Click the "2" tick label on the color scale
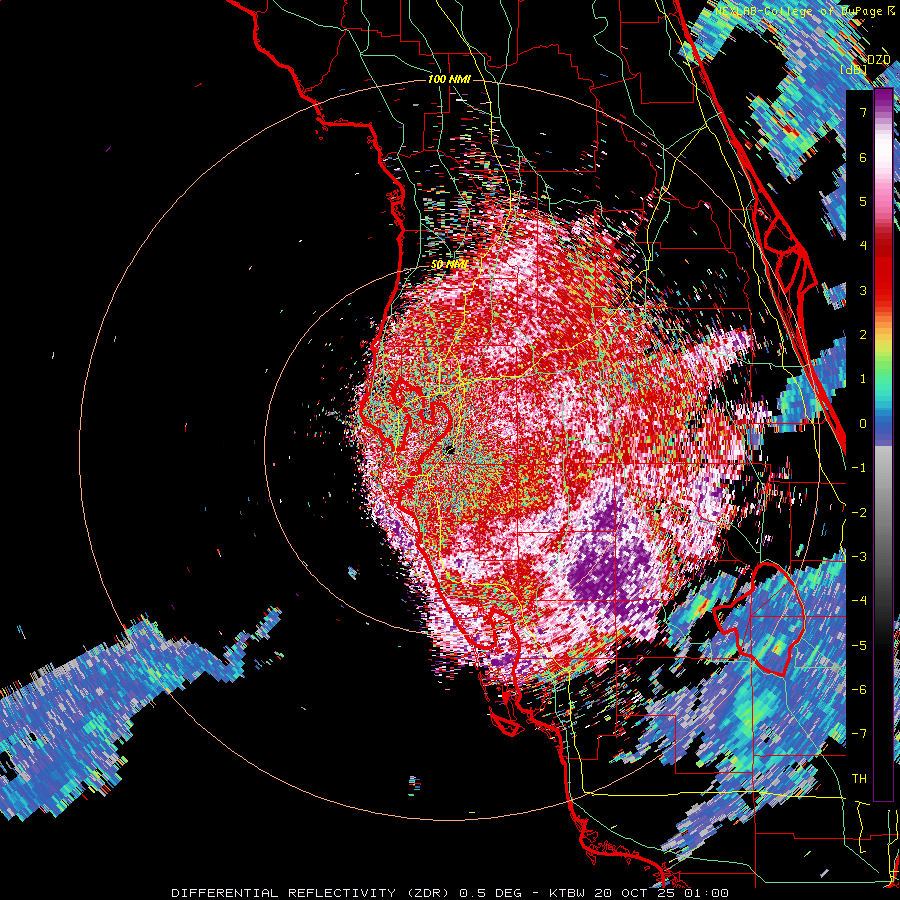Viewport: 900px width, 900px height. click(x=863, y=335)
